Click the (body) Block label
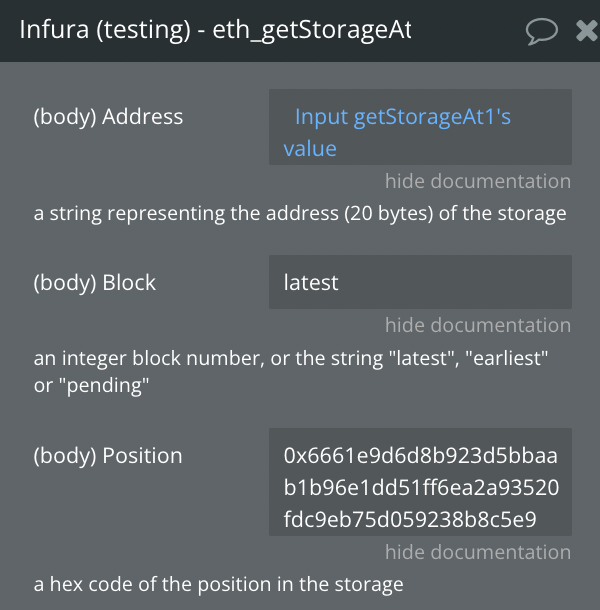The image size is (600, 610). point(95,283)
